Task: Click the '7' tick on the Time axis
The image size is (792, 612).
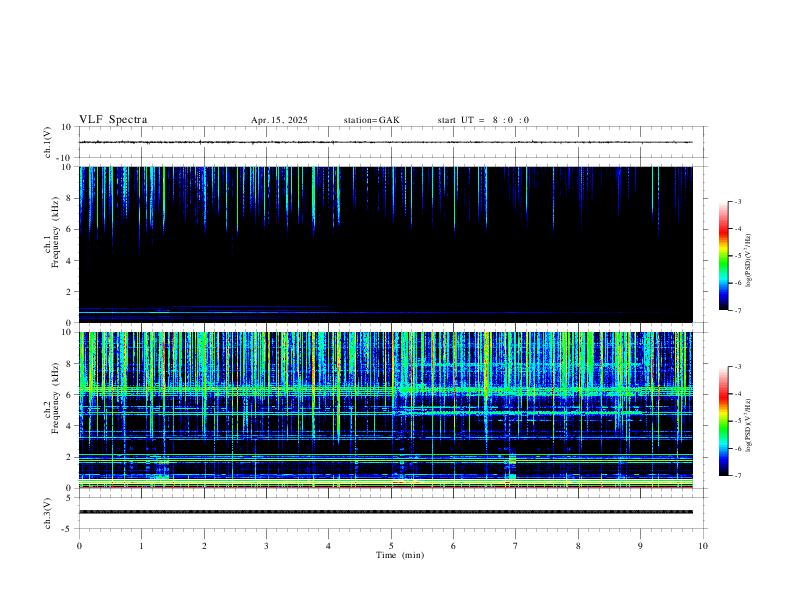Action: click(516, 546)
